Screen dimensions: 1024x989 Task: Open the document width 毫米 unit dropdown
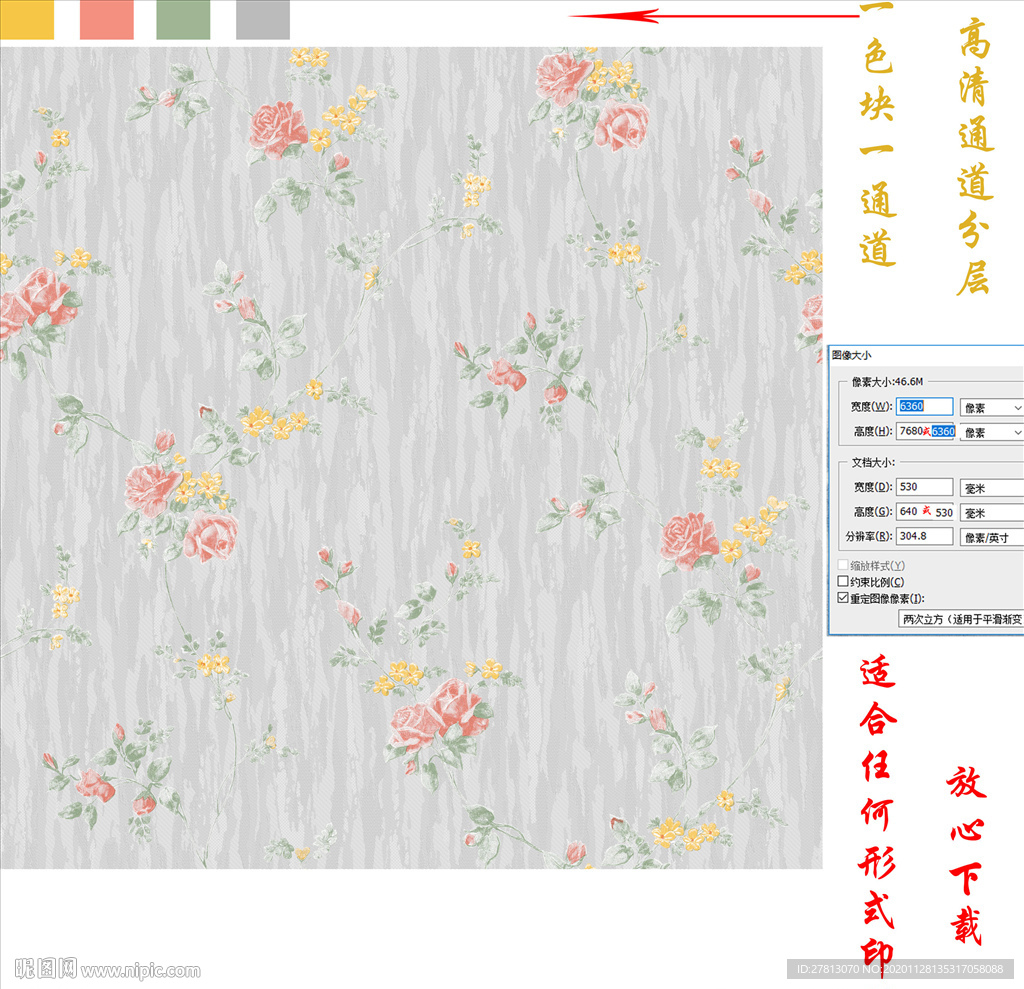pyautogui.click(x=991, y=487)
